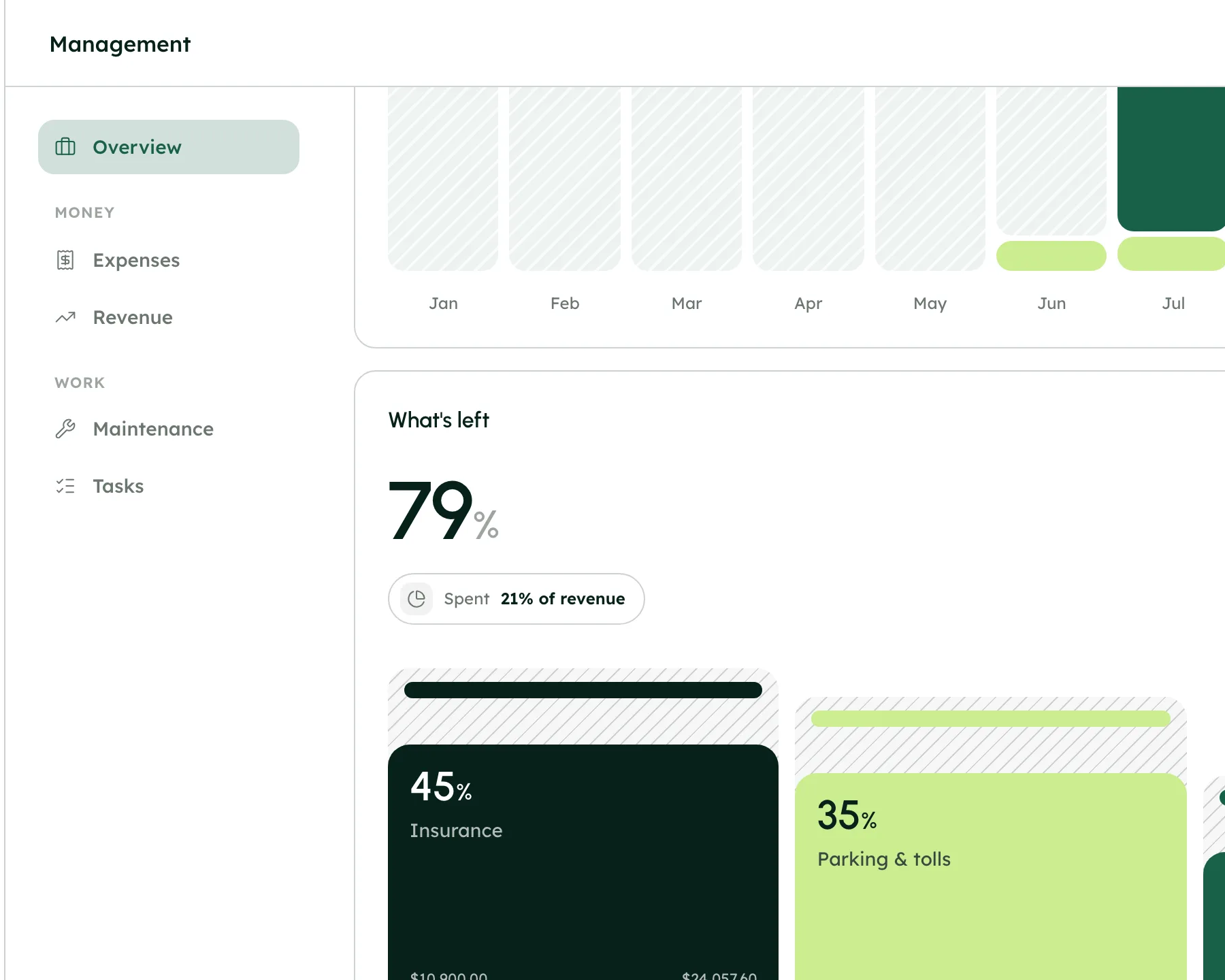Click the pie chart icon beside Spent

pyautogui.click(x=416, y=599)
